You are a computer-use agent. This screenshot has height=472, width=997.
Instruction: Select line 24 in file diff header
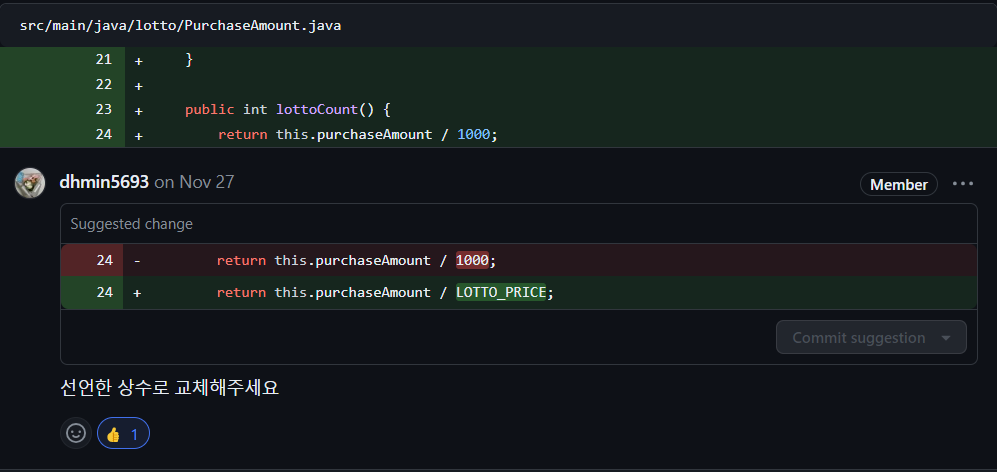[104, 134]
